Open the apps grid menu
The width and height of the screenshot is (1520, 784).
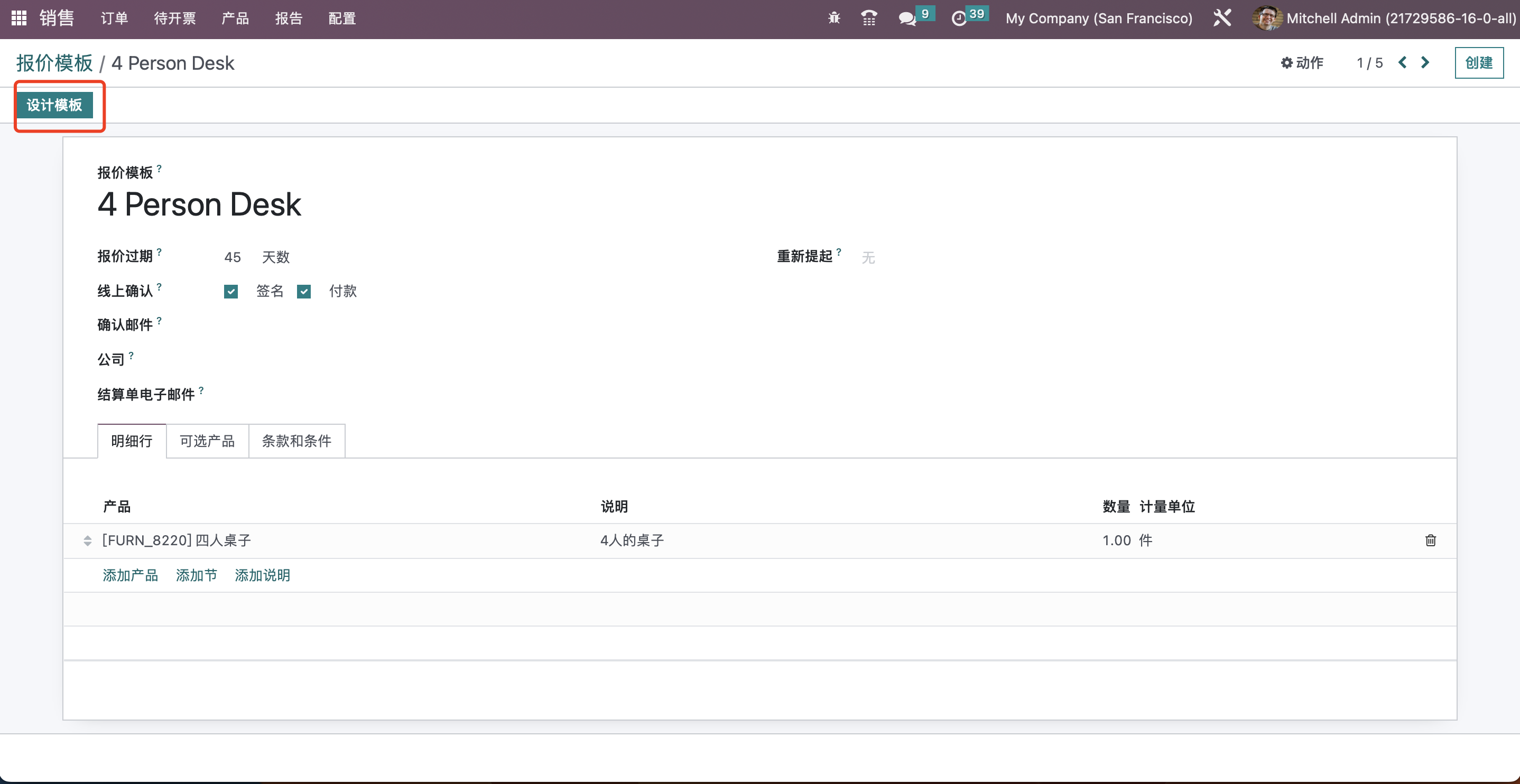coord(19,18)
